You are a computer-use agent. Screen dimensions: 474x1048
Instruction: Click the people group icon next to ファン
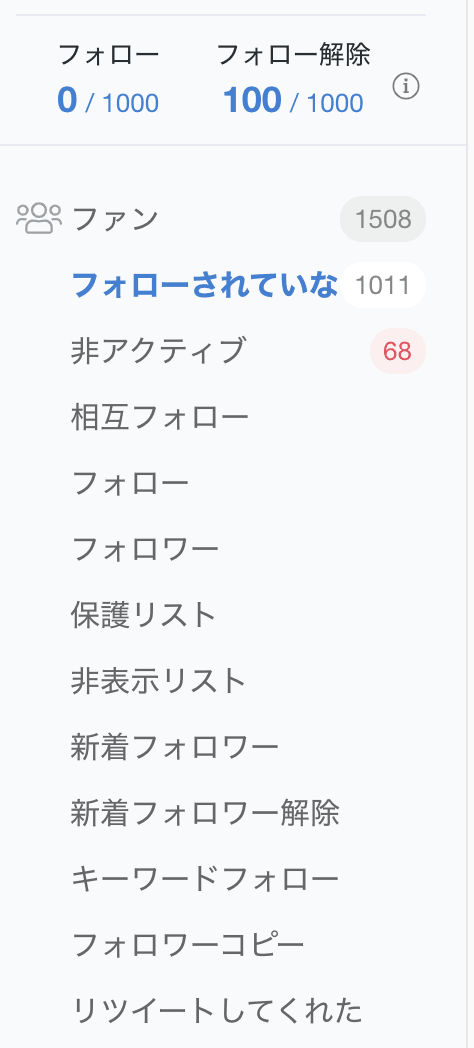click(x=39, y=219)
